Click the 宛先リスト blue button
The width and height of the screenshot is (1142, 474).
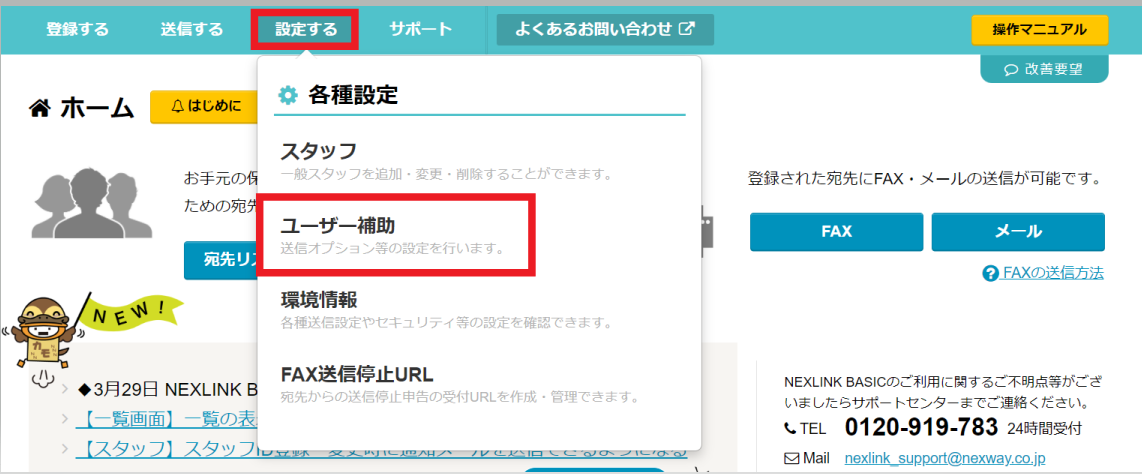221,260
